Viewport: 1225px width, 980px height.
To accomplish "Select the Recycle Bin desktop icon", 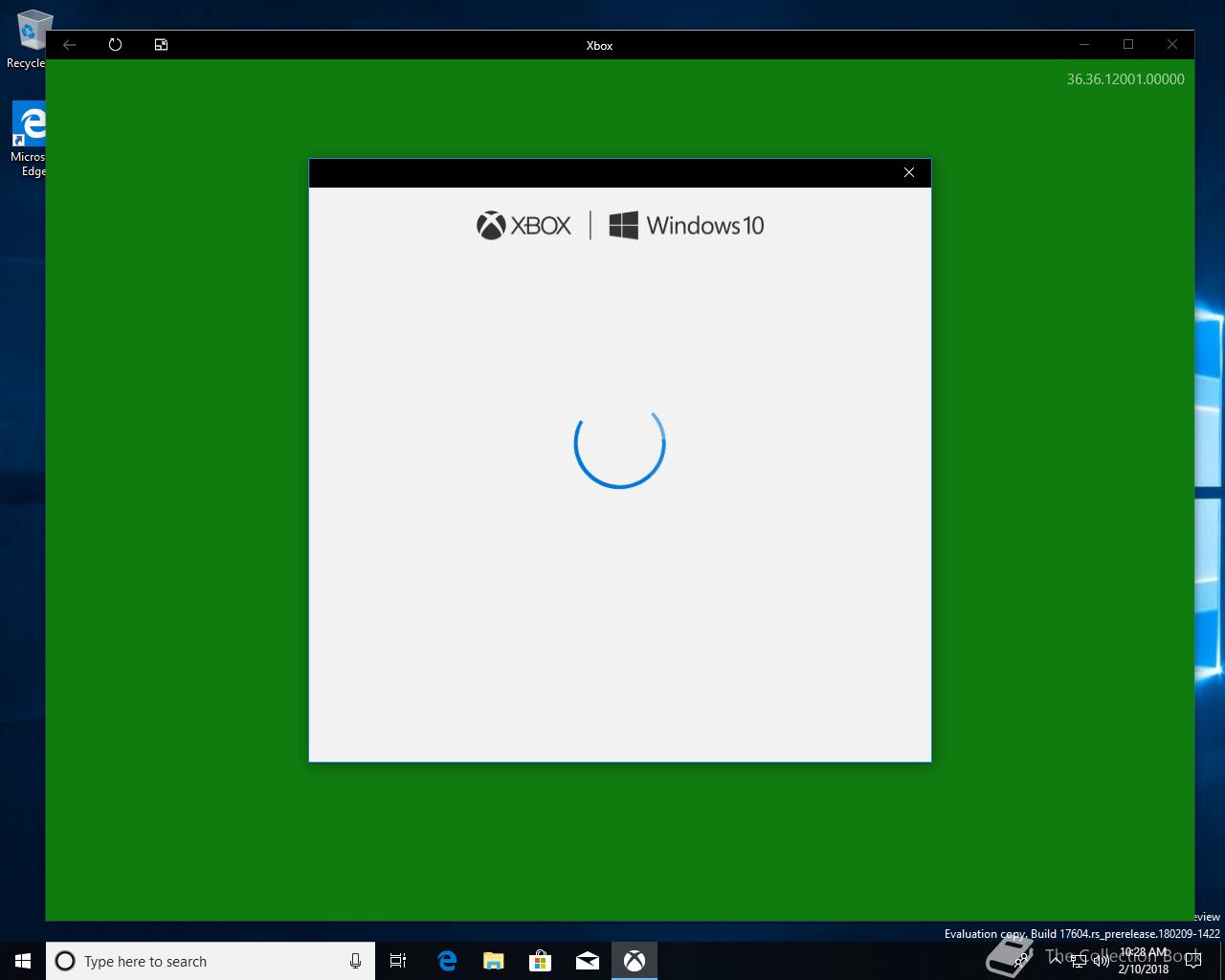I will tap(29, 39).
